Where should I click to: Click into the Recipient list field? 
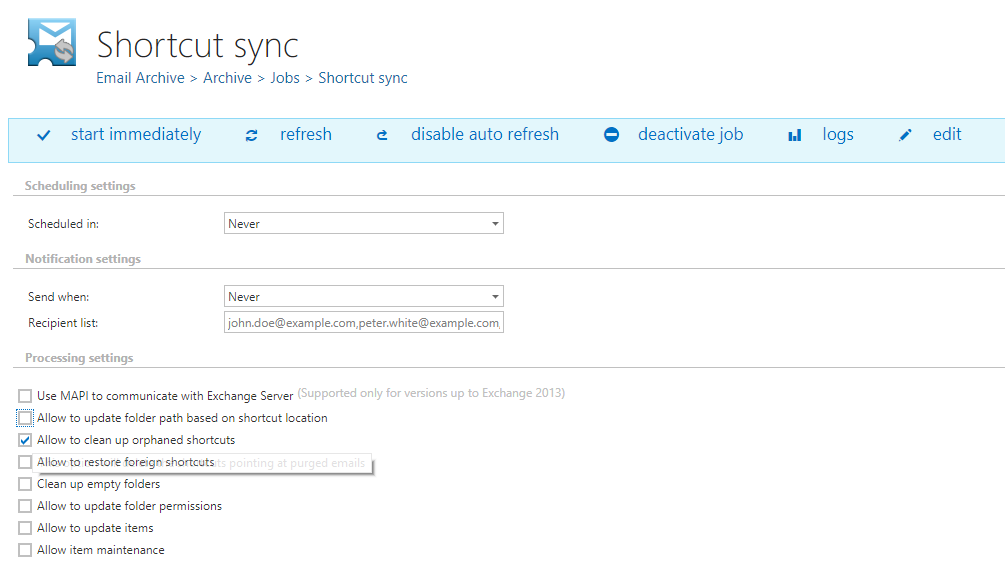pos(364,323)
